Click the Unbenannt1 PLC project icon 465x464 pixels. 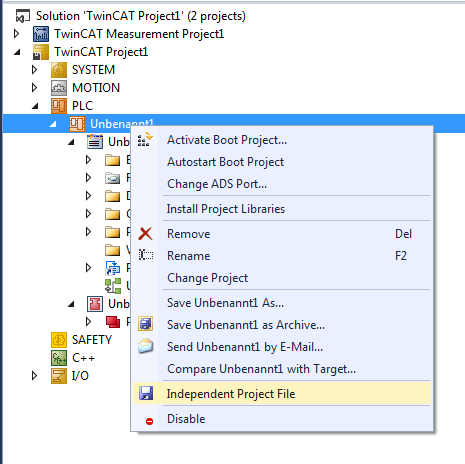tap(77, 124)
